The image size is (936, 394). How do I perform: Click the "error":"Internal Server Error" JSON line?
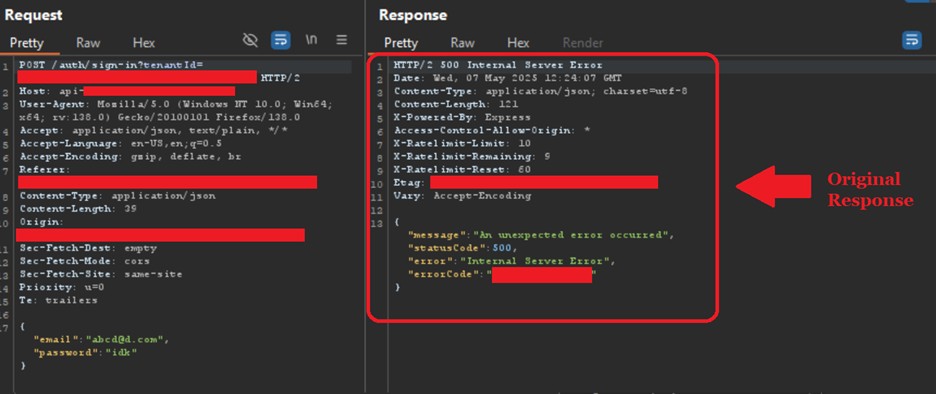click(x=511, y=261)
